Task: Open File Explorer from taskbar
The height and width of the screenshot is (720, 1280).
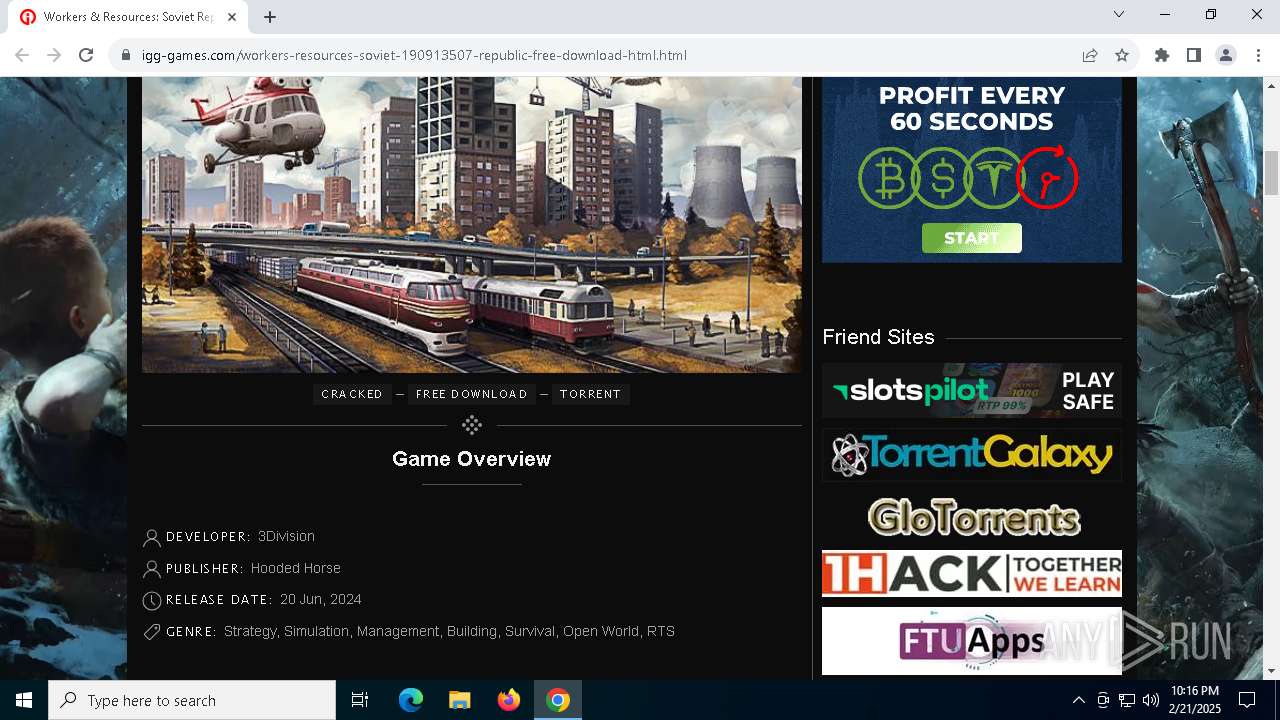Action: [x=459, y=700]
